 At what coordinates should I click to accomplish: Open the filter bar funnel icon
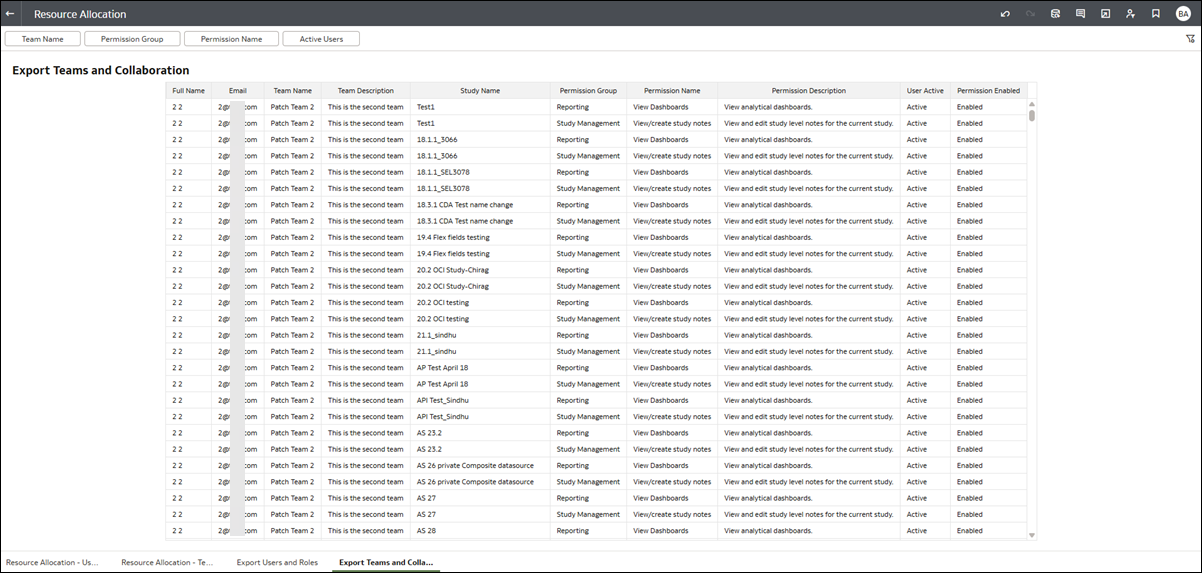pyautogui.click(x=1190, y=39)
